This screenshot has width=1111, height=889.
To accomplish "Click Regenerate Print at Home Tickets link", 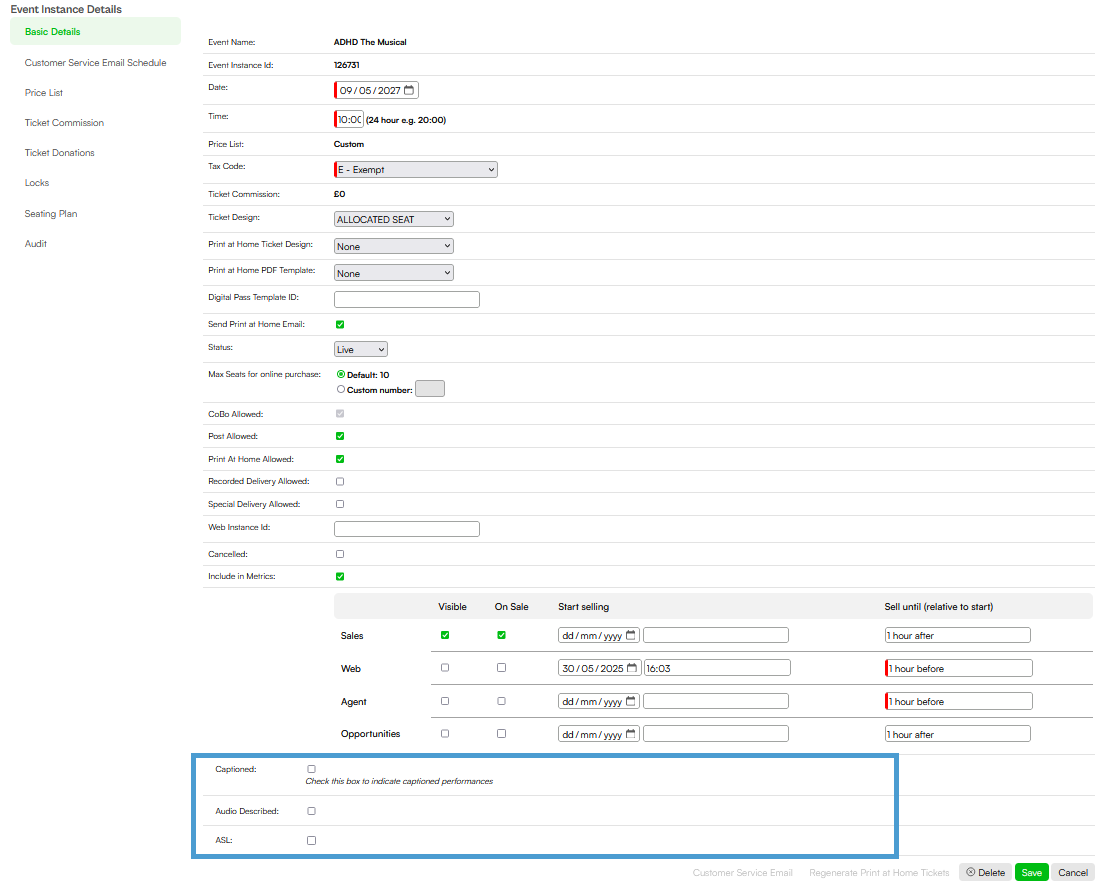I will (879, 873).
